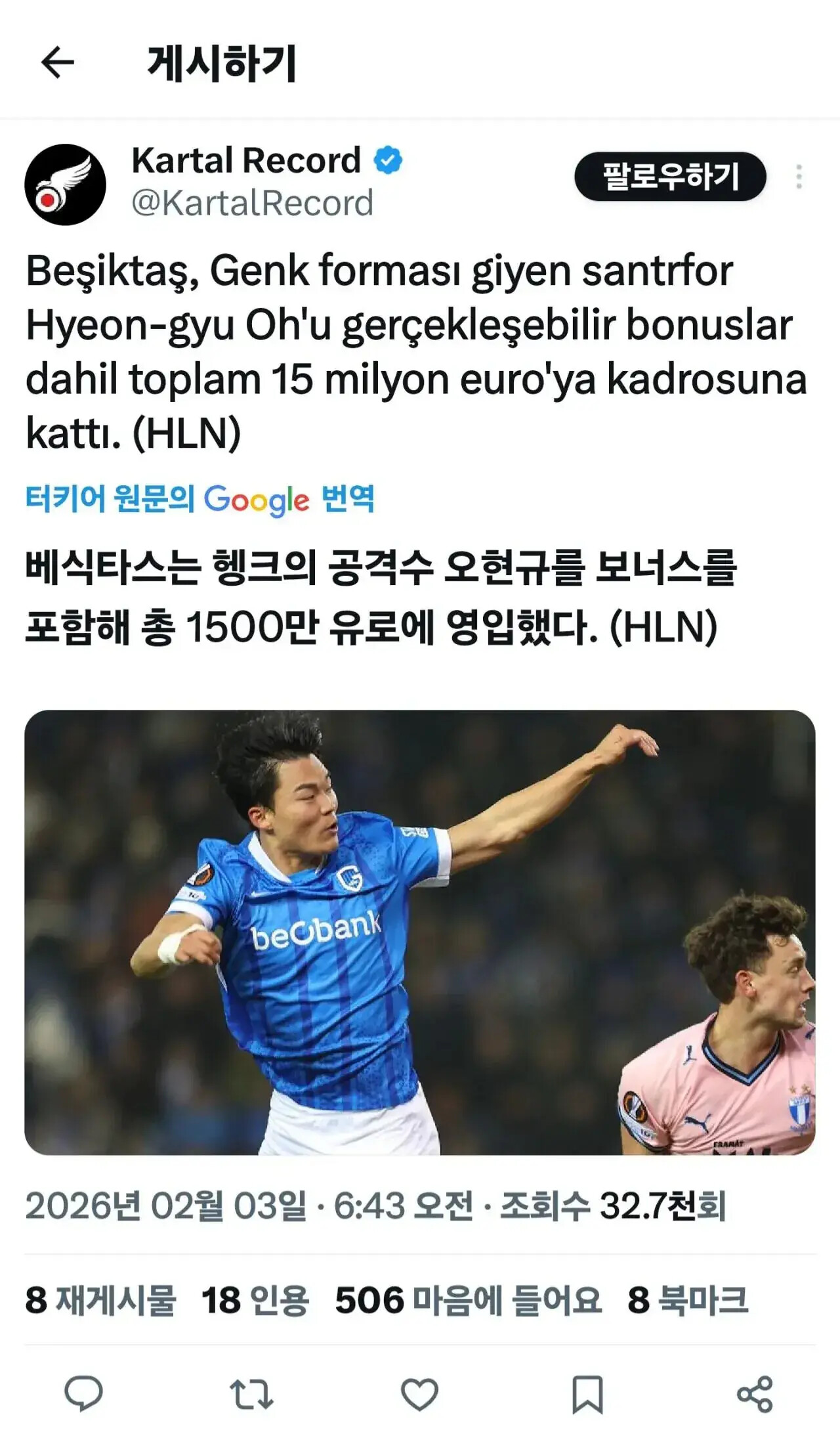Like the post with heart icon
This screenshot has width=840, height=1436.
419,1394
